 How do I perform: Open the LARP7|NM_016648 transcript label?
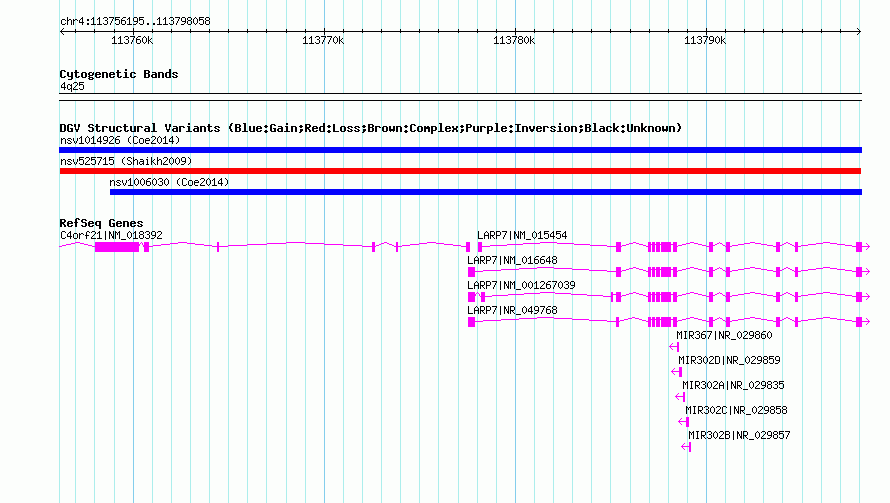pyautogui.click(x=513, y=260)
